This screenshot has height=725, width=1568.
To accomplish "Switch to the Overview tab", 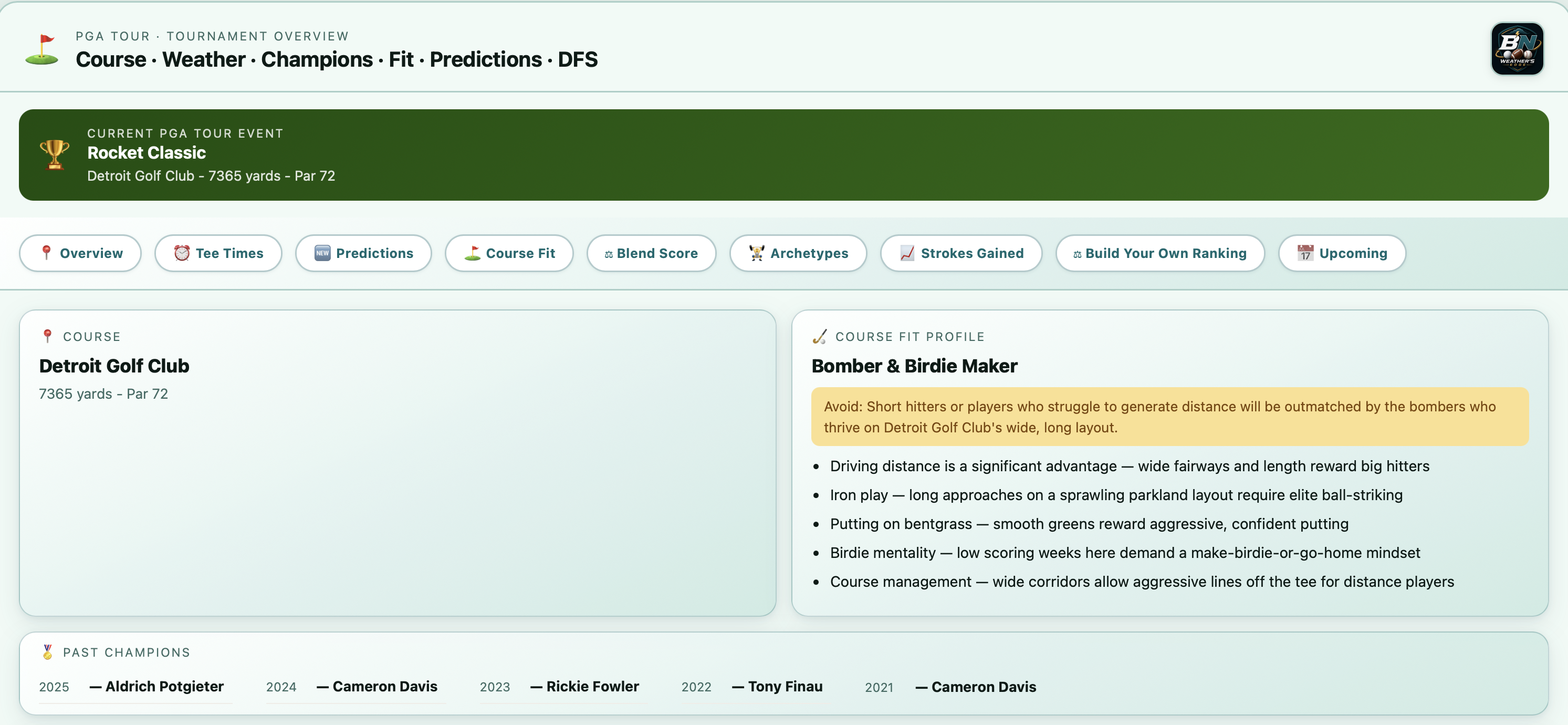I will click(x=80, y=253).
